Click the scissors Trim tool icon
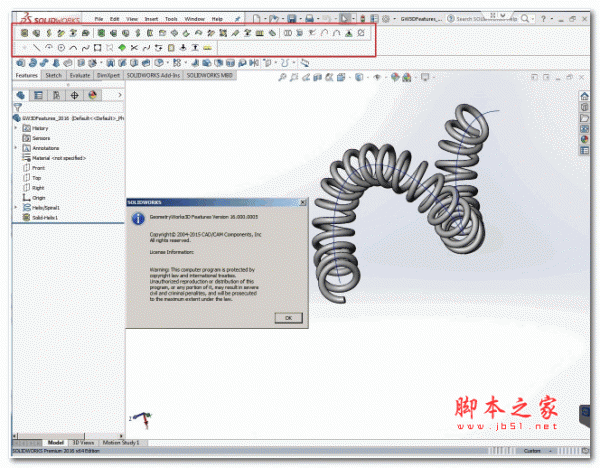Viewport: 600px width, 468px height. pos(134,48)
